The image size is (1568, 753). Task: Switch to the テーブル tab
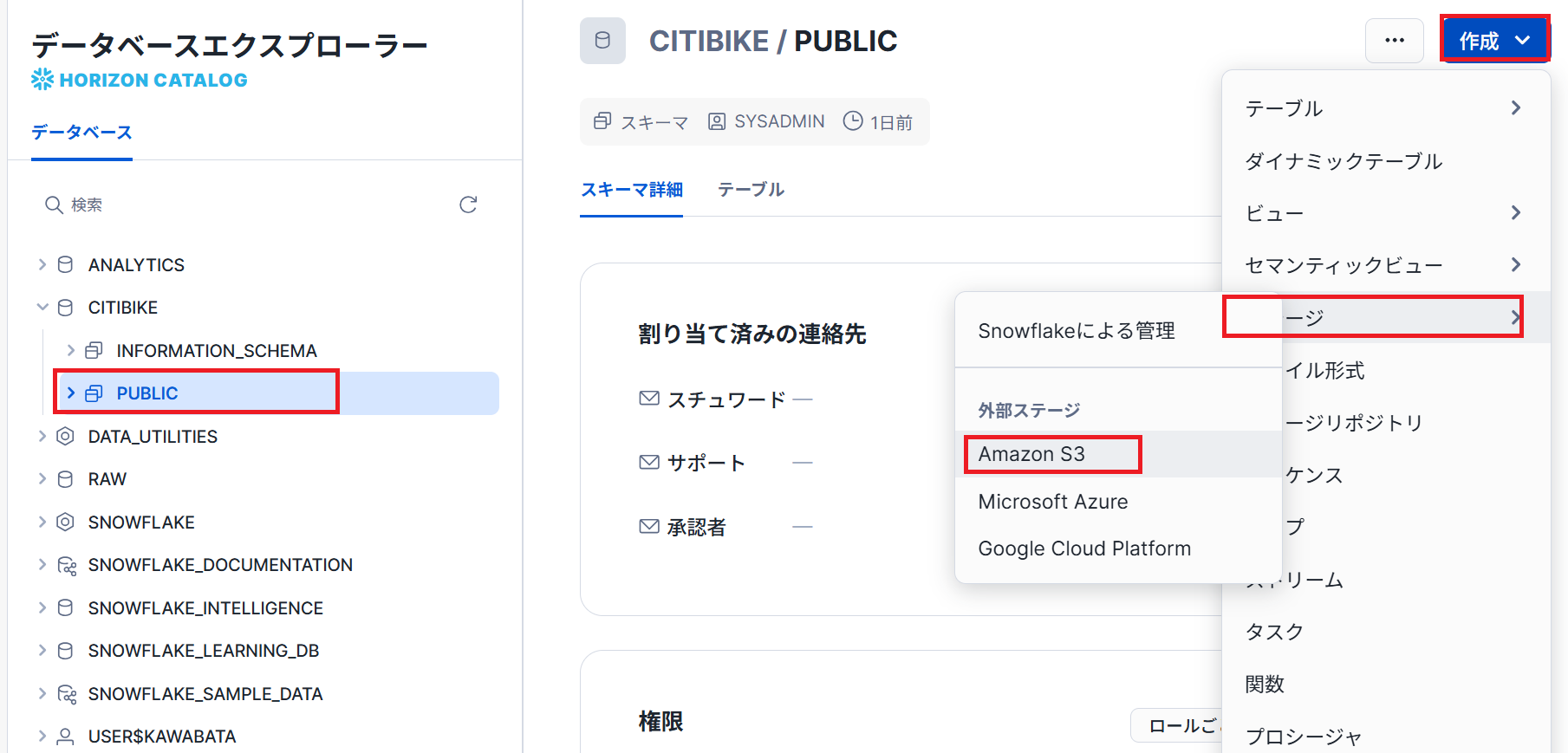coord(751,189)
